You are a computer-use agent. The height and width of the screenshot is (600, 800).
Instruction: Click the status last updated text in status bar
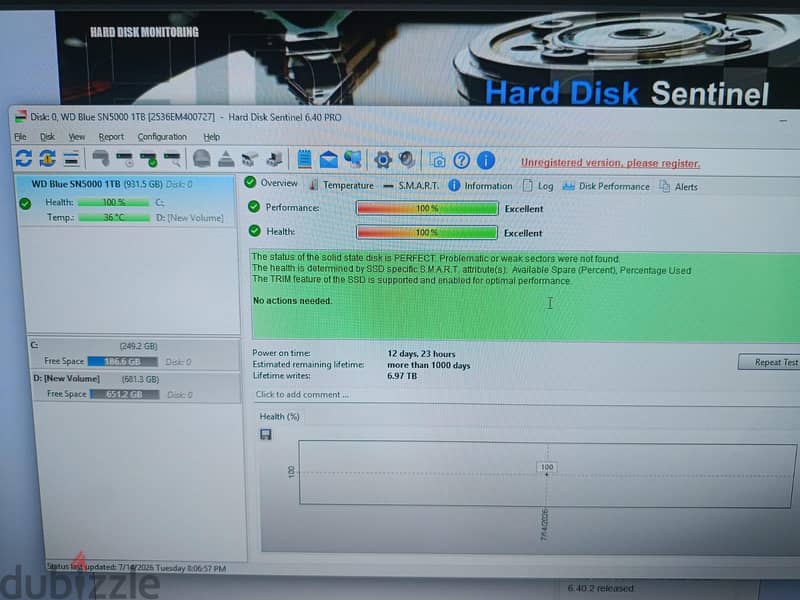[136, 567]
